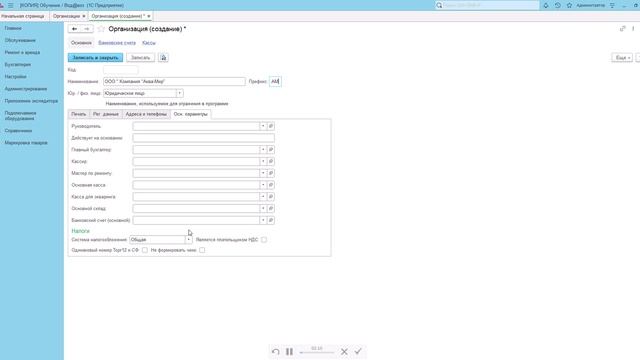640x360 pixels.
Task: Switch to the Организации tab
Action: point(66,16)
